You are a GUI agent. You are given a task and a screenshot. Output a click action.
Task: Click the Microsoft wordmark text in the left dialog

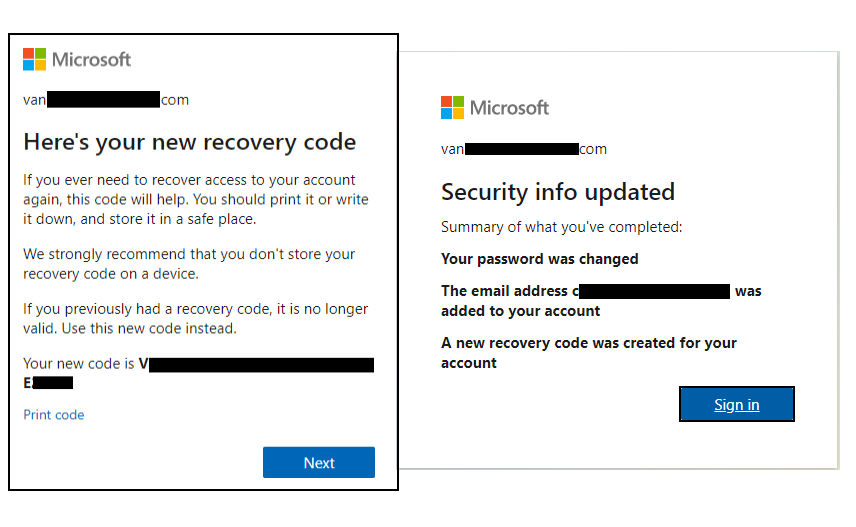pyautogui.click(x=91, y=59)
